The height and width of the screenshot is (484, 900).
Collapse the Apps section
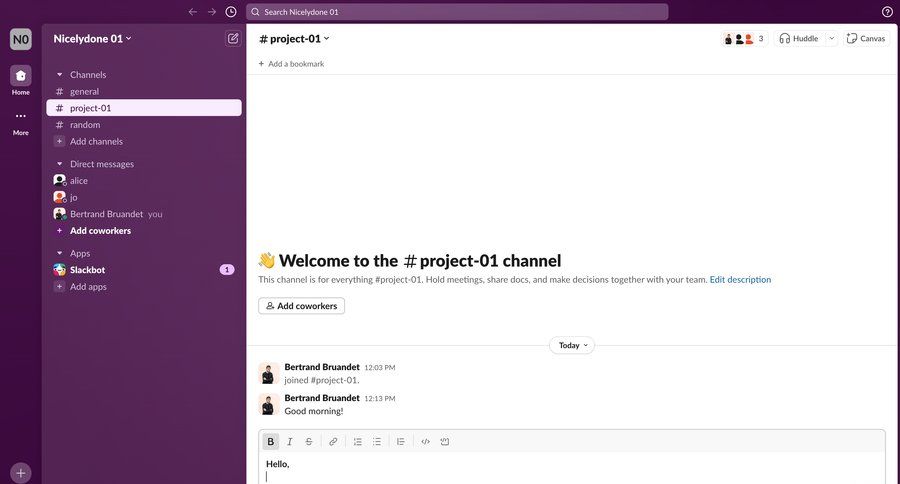tap(59, 253)
